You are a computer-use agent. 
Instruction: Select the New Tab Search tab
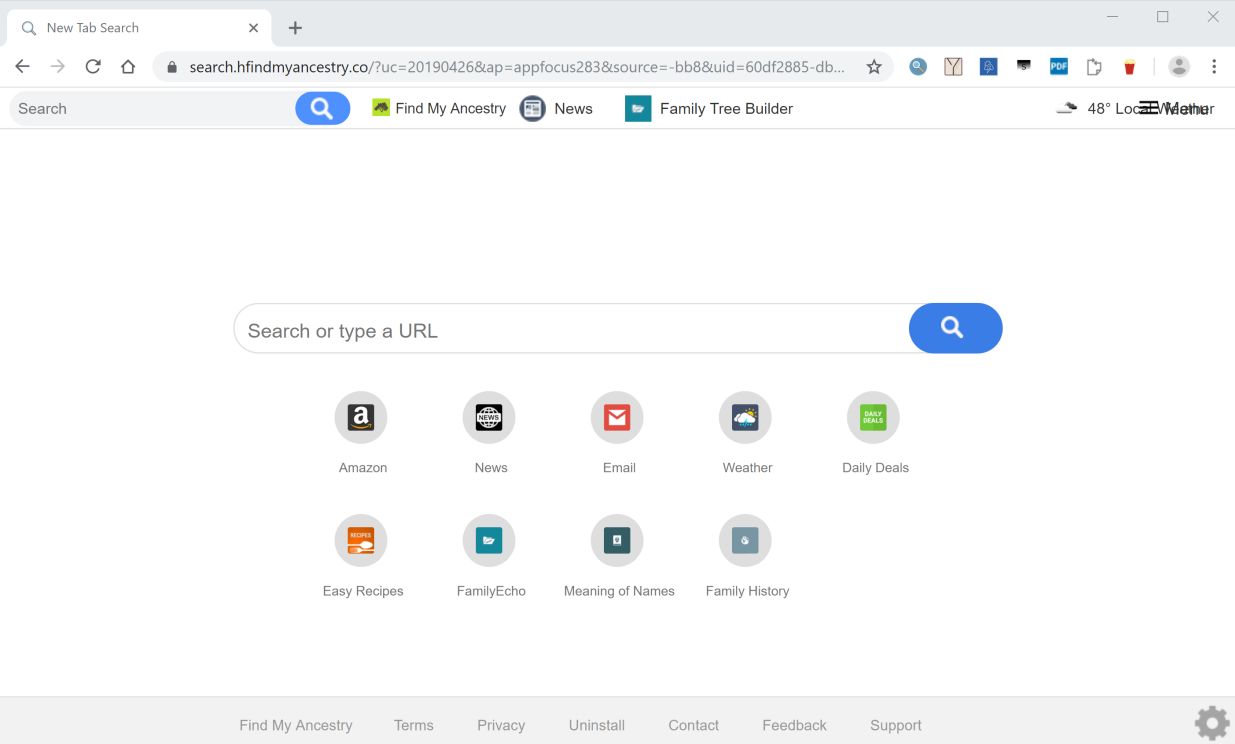point(140,28)
